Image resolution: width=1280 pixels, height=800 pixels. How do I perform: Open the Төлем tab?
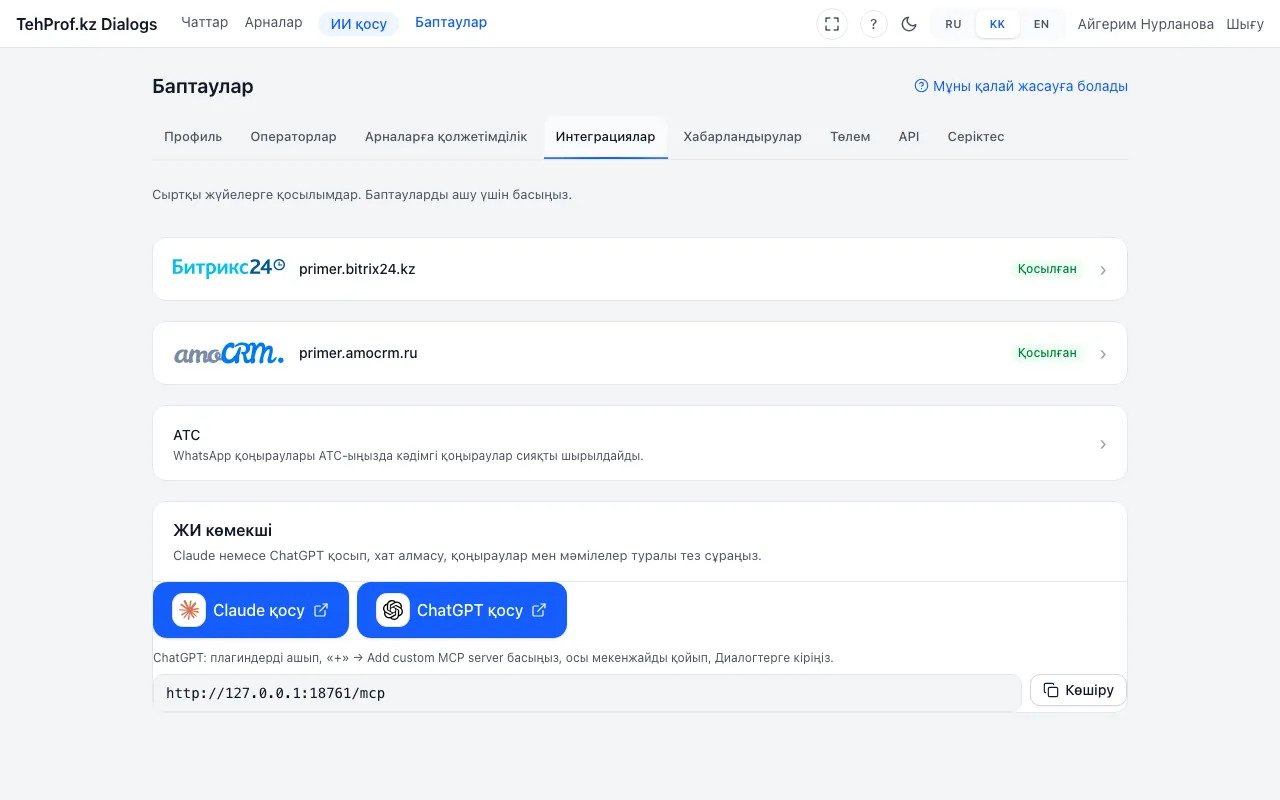(850, 137)
